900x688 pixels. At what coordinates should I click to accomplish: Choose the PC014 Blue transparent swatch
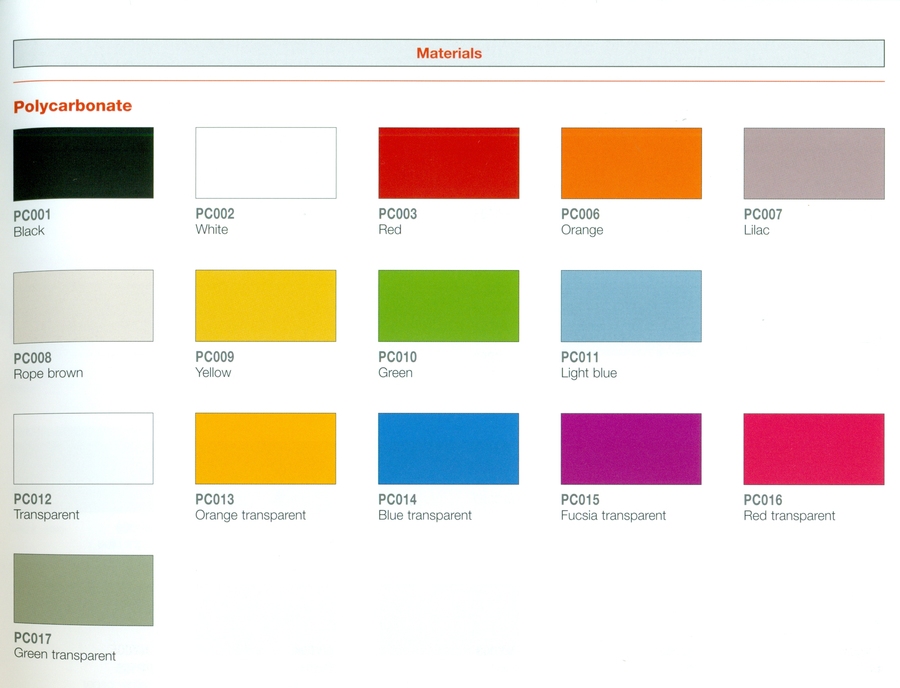click(x=448, y=448)
